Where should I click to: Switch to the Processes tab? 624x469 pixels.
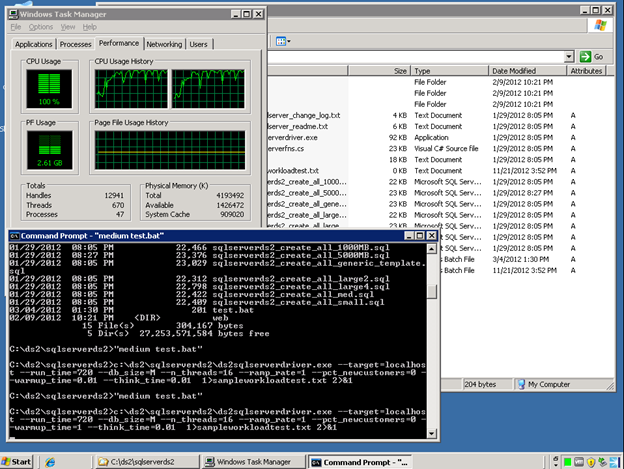pyautogui.click(x=75, y=45)
